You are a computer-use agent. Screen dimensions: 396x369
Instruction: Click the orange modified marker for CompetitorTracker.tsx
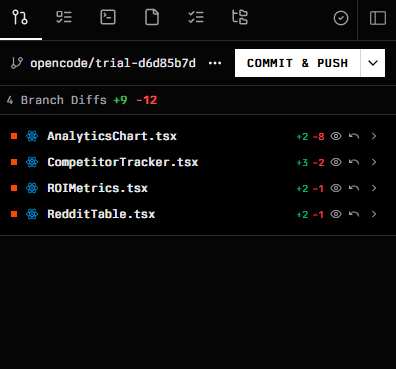(14, 162)
